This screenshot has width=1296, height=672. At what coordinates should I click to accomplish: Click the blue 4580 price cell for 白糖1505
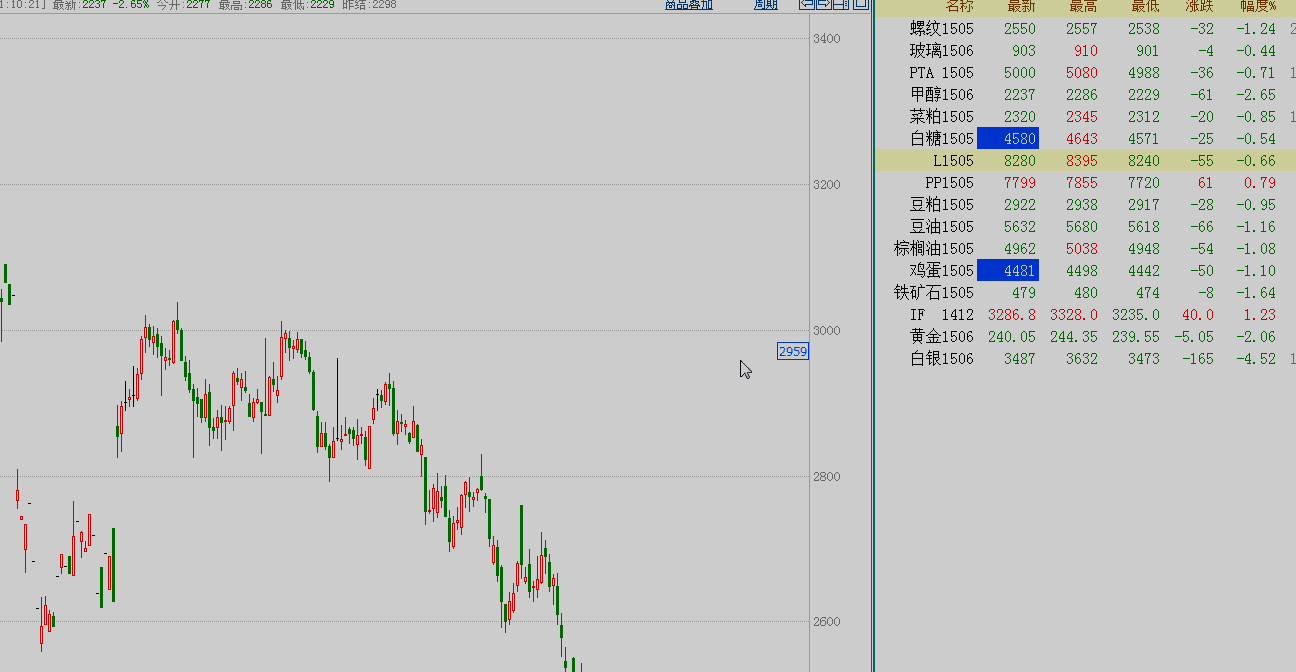tap(1008, 139)
